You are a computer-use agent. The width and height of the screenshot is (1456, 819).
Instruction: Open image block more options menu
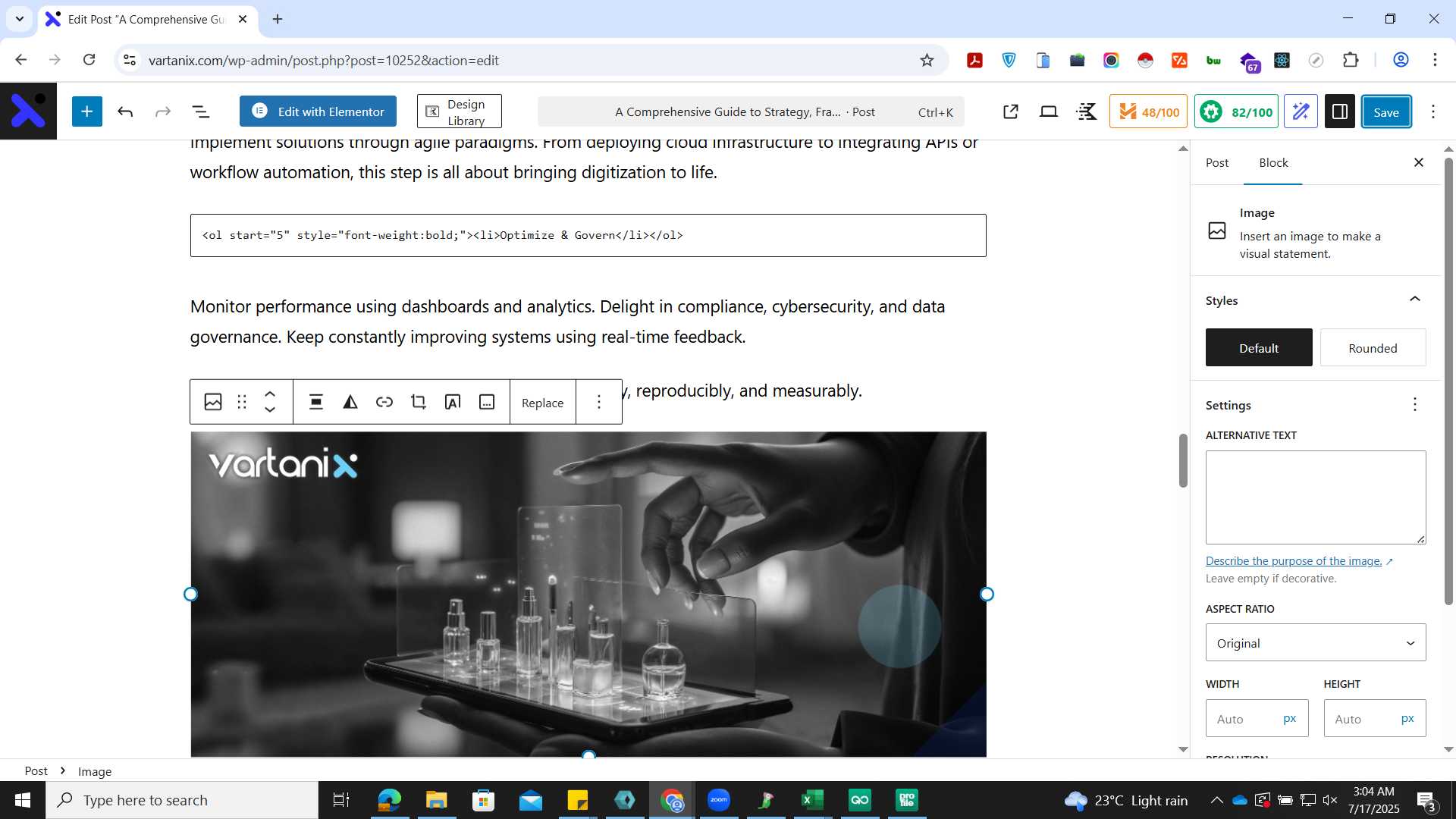point(599,402)
